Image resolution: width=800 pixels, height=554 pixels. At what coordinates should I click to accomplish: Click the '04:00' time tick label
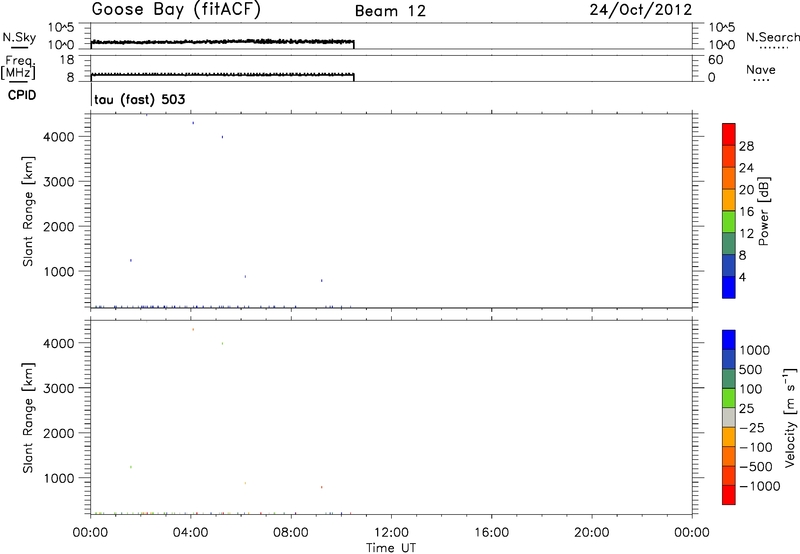190,533
